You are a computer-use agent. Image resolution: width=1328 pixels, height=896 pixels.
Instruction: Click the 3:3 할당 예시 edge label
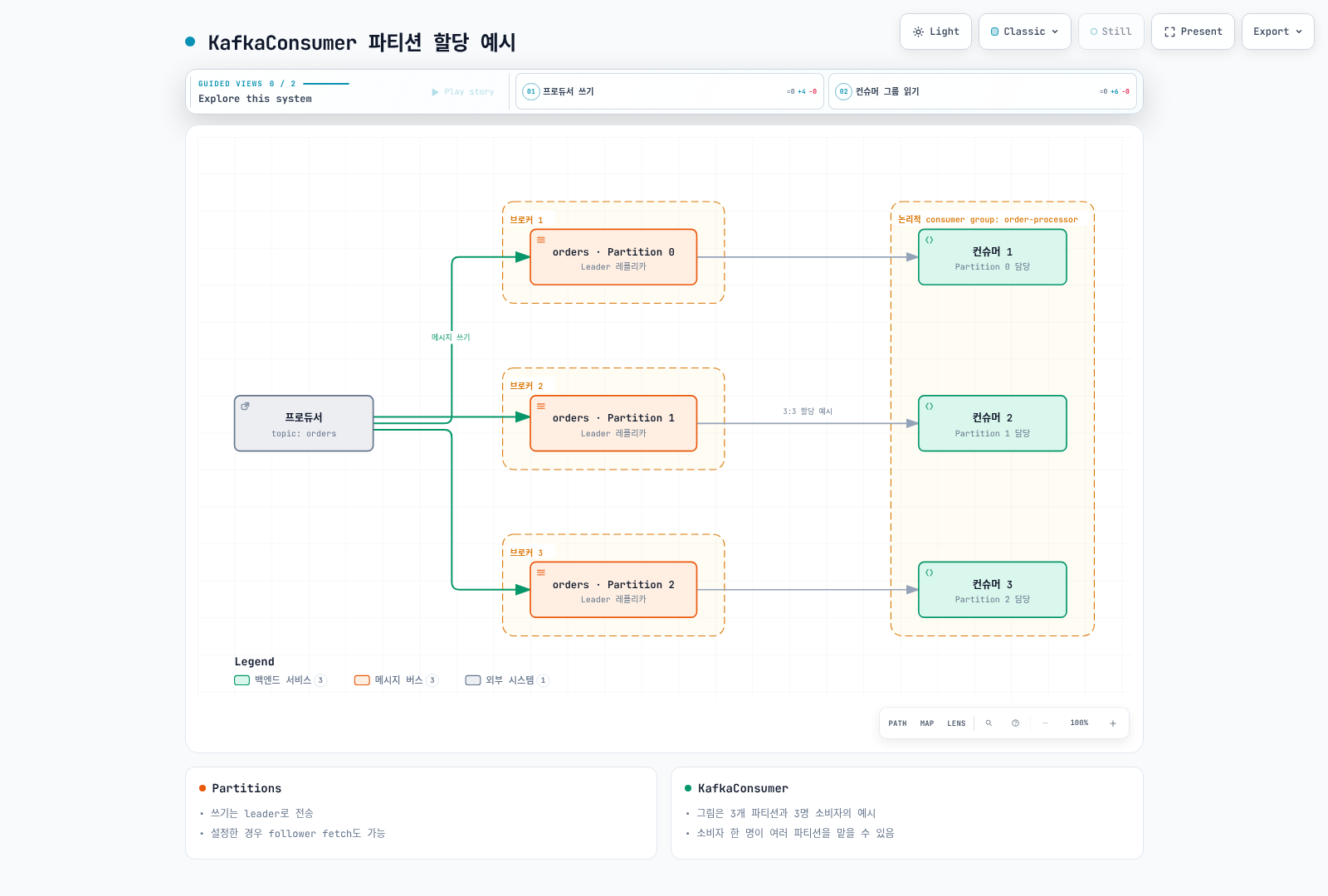[x=808, y=411]
